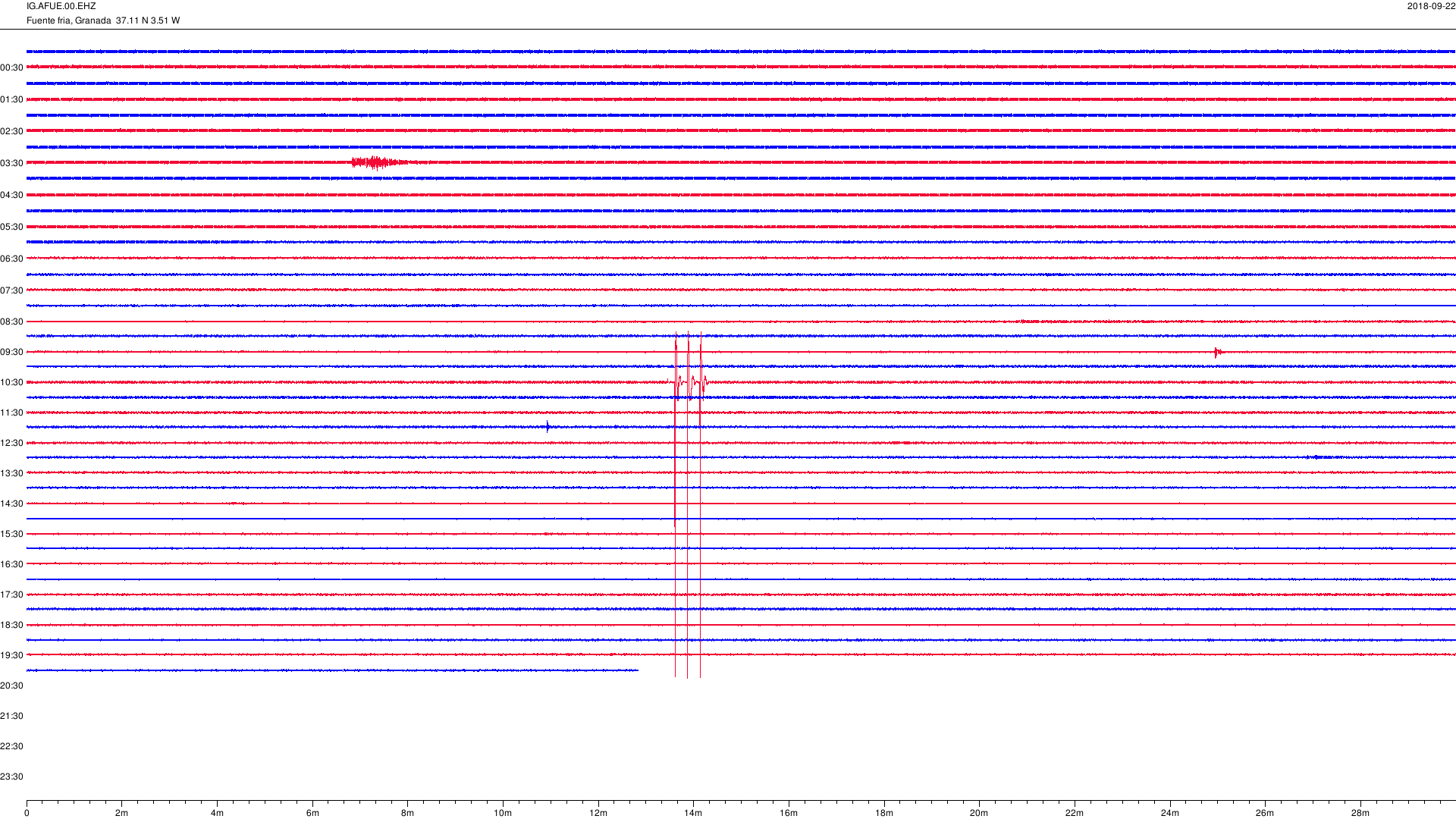Image resolution: width=1456 pixels, height=819 pixels.
Task: Select the 02:30 time label
Action: 11,131
